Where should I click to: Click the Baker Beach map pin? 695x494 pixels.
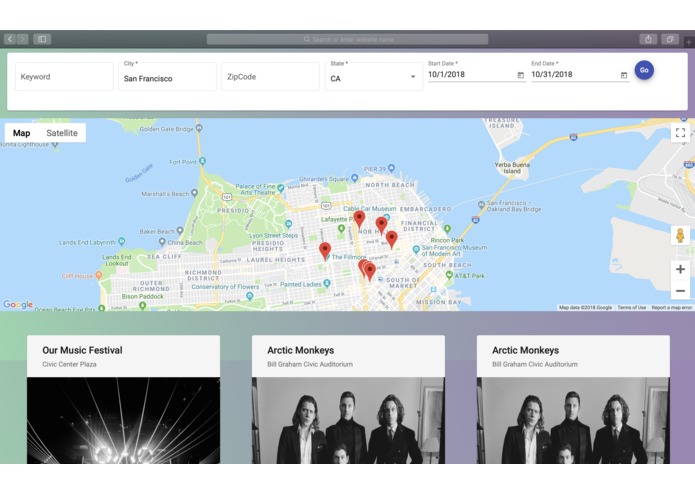click(x=180, y=230)
